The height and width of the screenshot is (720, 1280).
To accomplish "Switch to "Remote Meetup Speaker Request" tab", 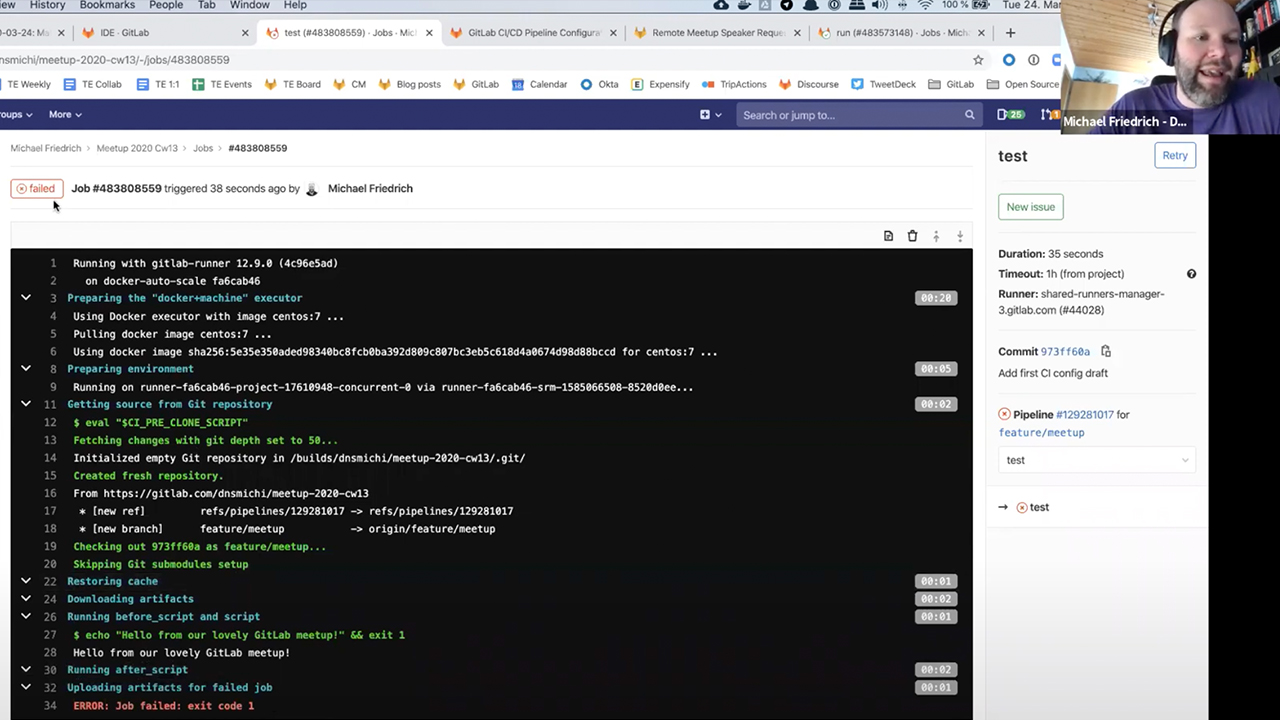I will [718, 33].
